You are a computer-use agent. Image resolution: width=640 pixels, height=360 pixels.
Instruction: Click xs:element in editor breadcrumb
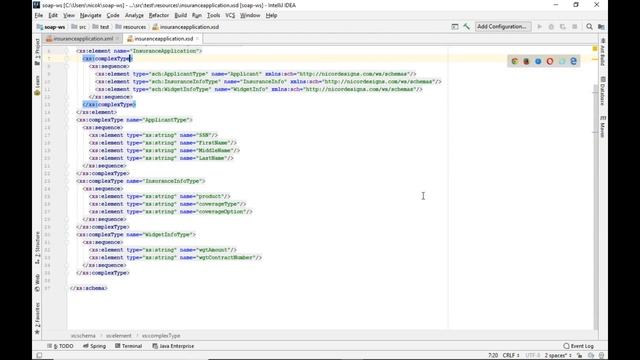tap(119, 336)
